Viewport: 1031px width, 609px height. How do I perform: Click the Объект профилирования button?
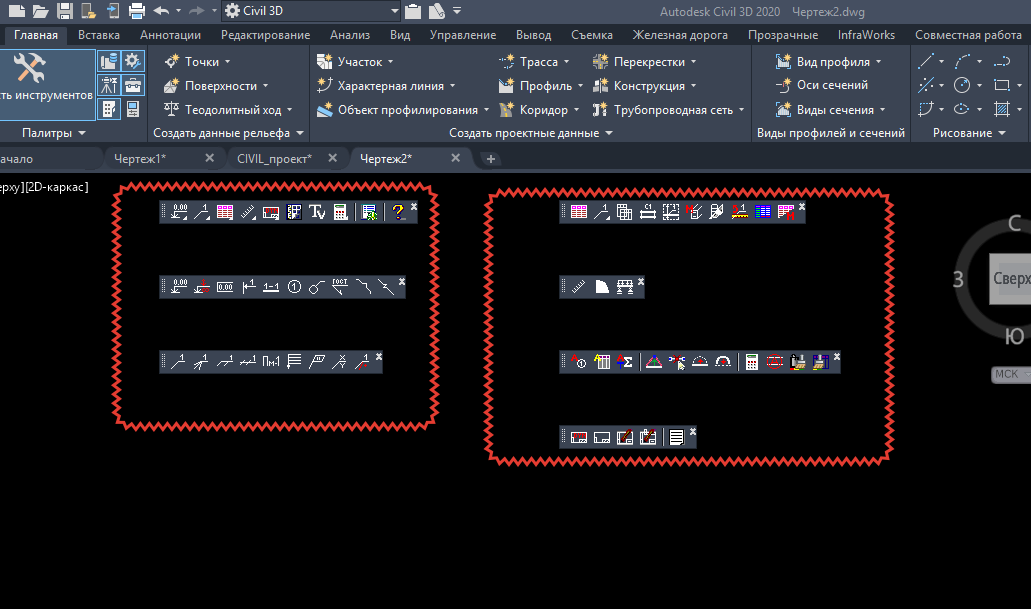[x=397, y=110]
